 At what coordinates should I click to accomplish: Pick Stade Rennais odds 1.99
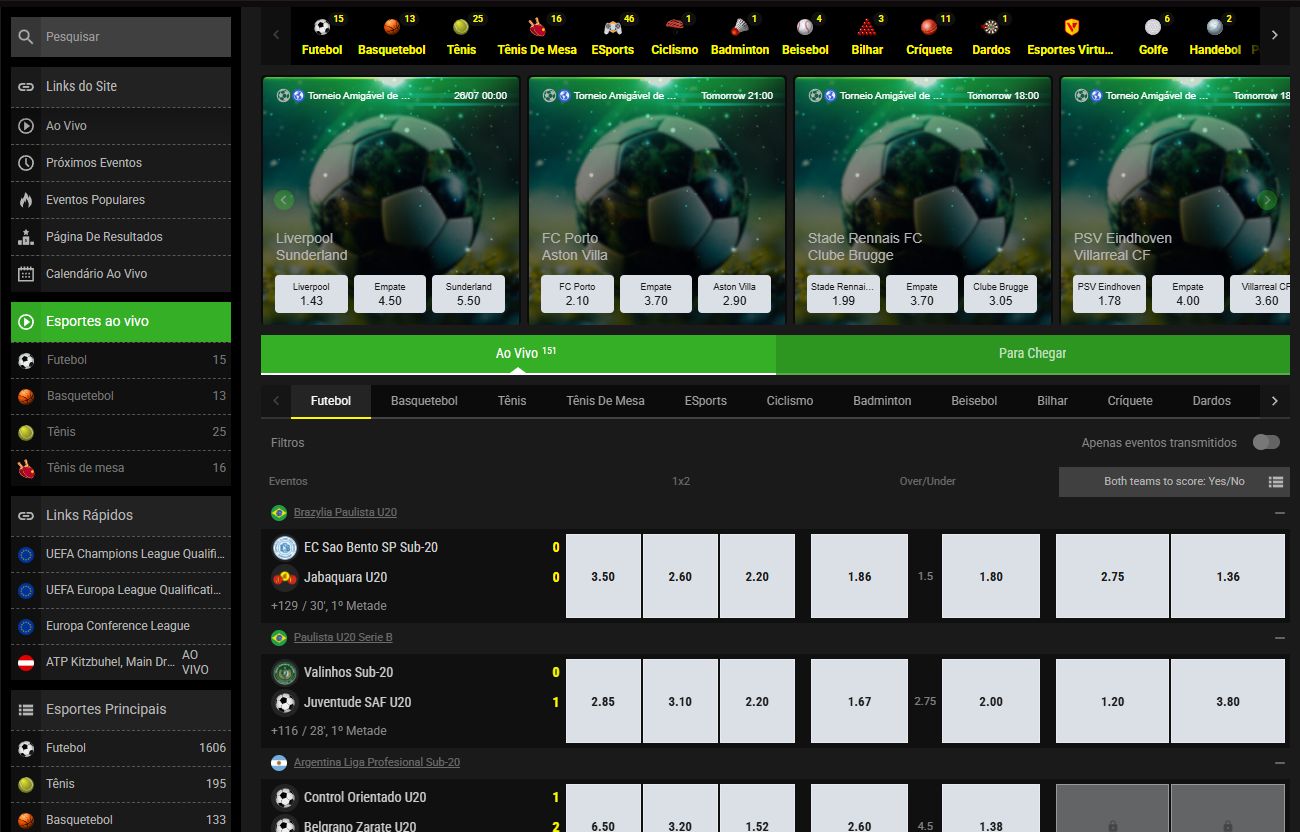click(843, 294)
